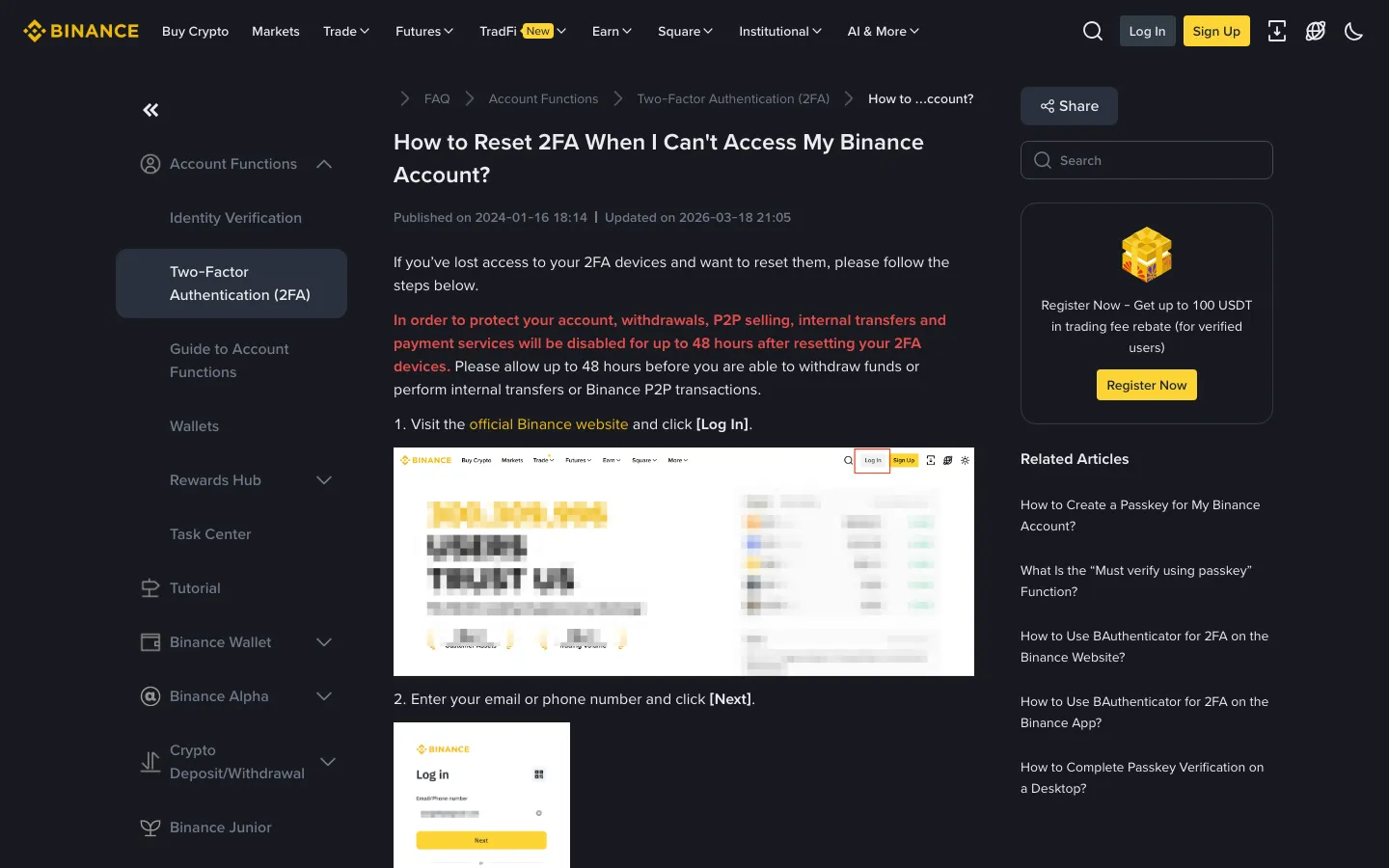Collapse sidebar with double-chevron icon
Screen dimensions: 1389x868
[x=150, y=110]
